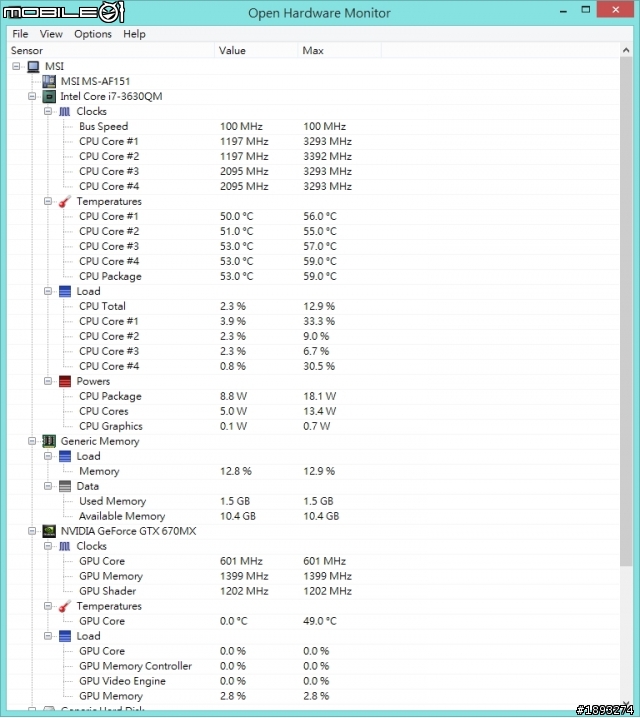The width and height of the screenshot is (640, 718).
Task: Click the 8.8 W CPU Package value
Action: click(x=233, y=396)
